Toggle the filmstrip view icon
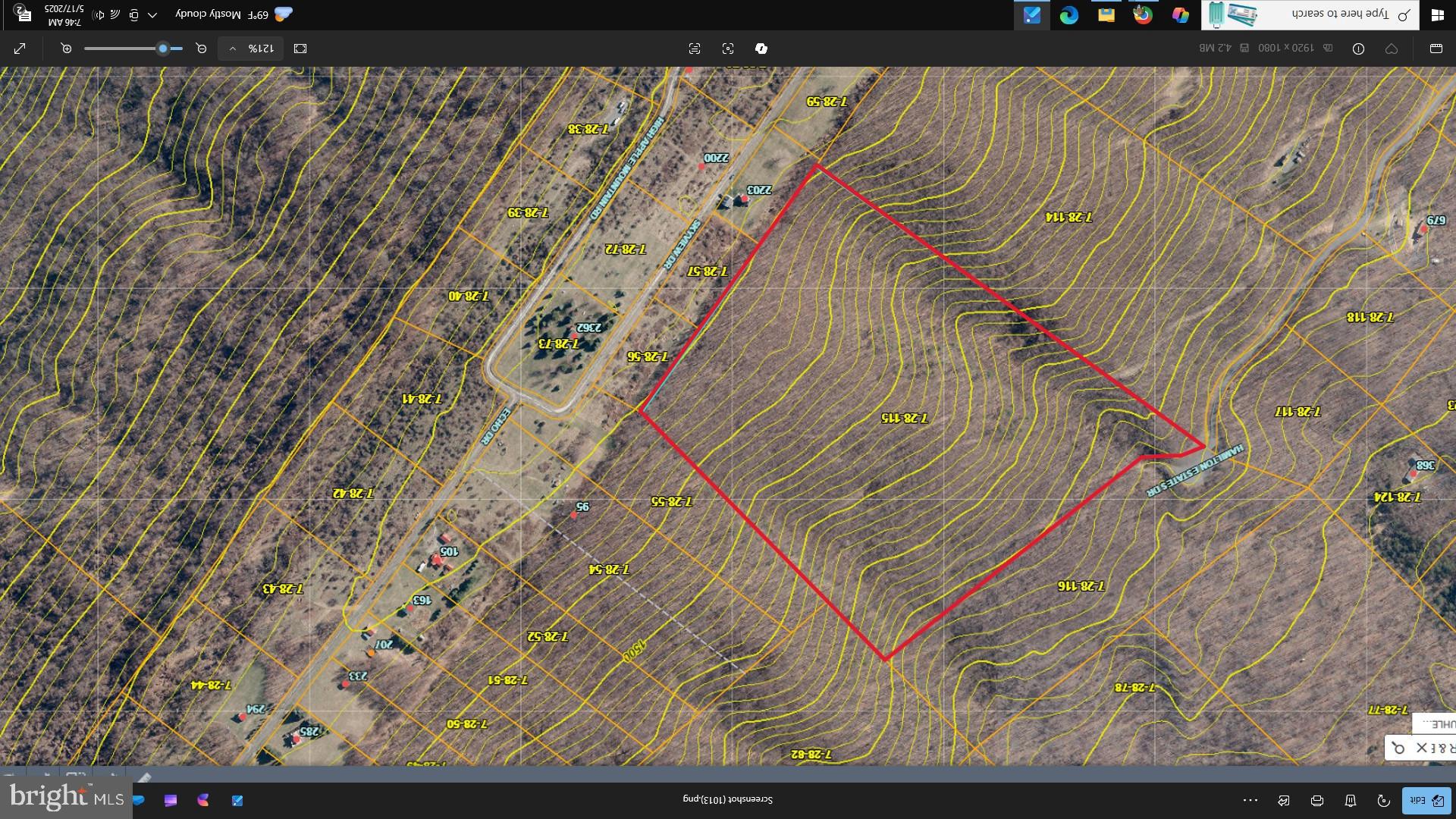Viewport: 1456px width, 819px height. [x=1436, y=49]
